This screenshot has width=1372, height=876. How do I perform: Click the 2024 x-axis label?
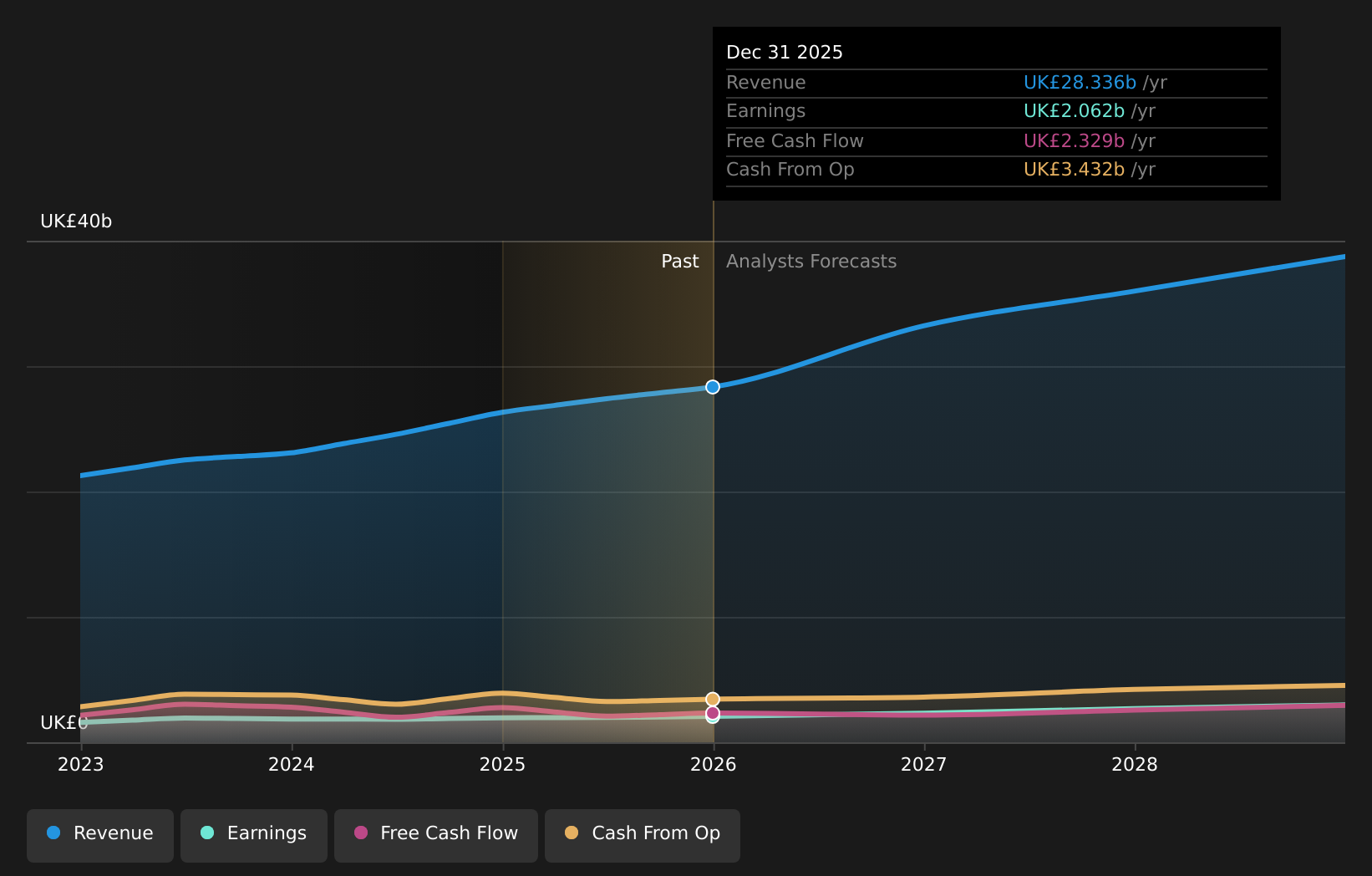point(291,765)
